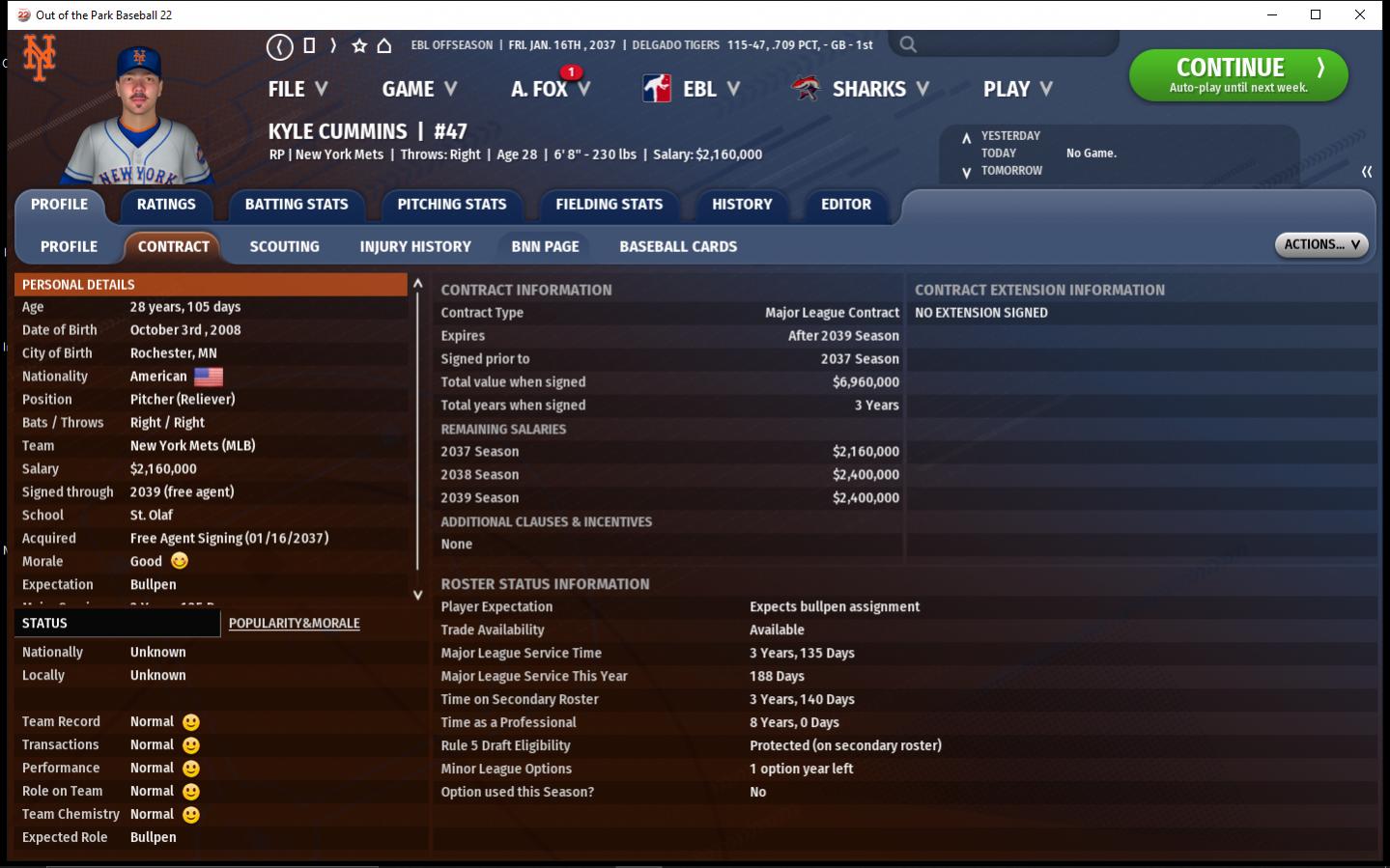1390x868 pixels.
Task: Show tomorrow's games with down arrow
Action: coord(966,172)
